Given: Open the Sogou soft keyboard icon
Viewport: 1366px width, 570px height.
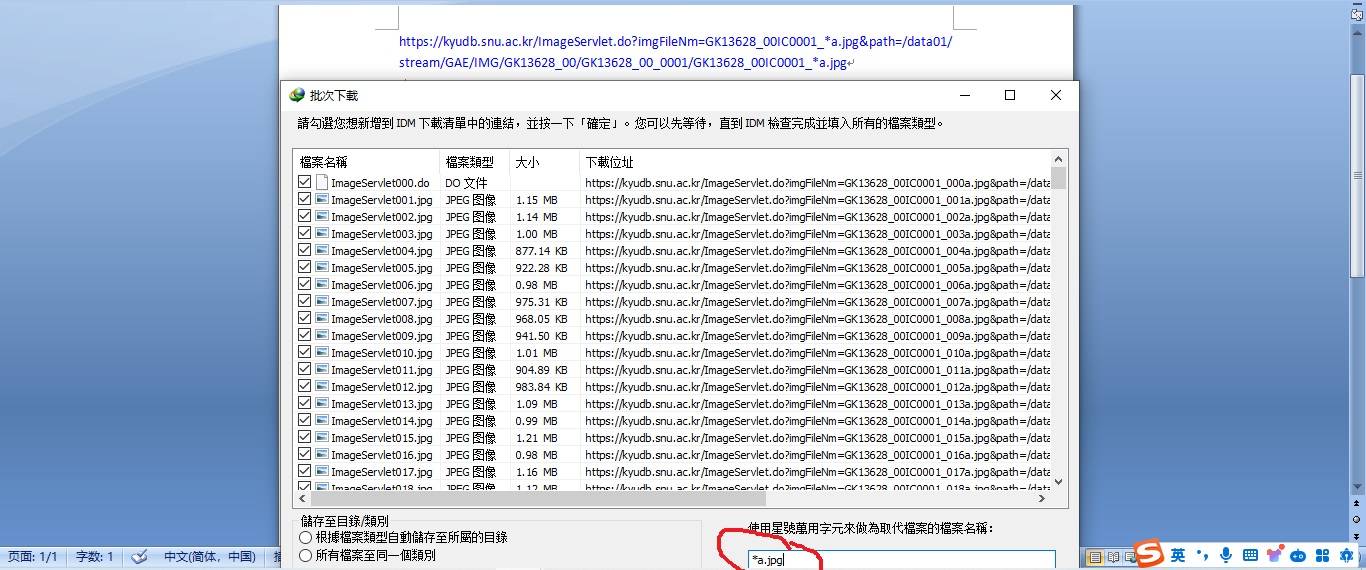Looking at the screenshot, I should click(x=1250, y=555).
